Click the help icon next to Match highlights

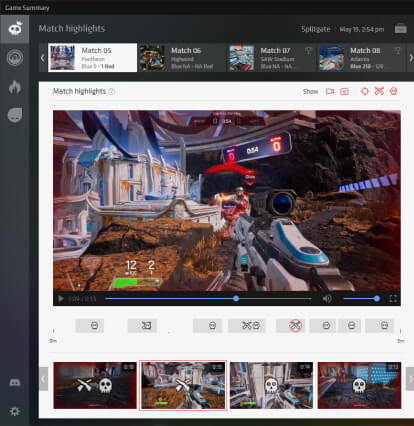click(112, 91)
